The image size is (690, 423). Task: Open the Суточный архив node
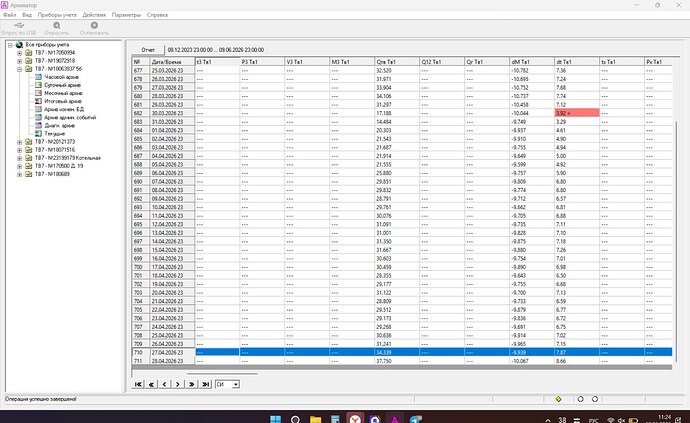click(x=62, y=85)
